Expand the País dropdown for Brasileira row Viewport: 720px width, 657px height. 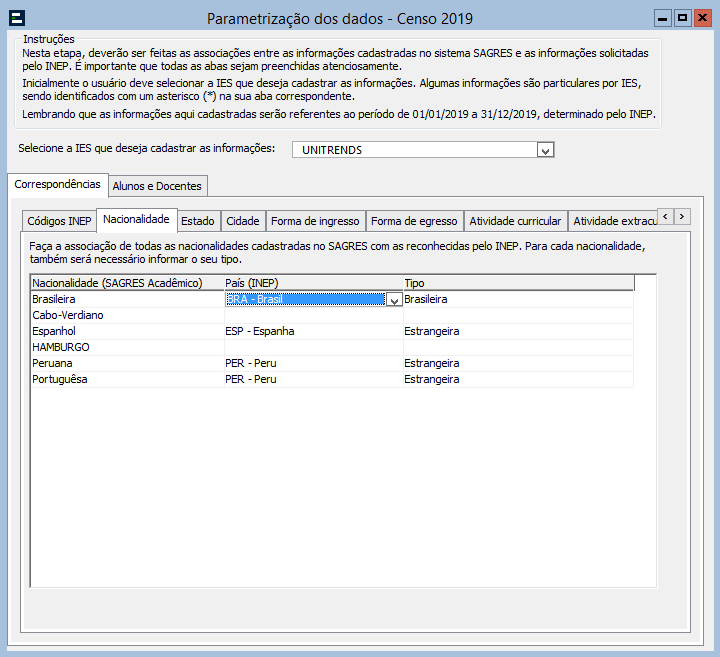point(394,300)
